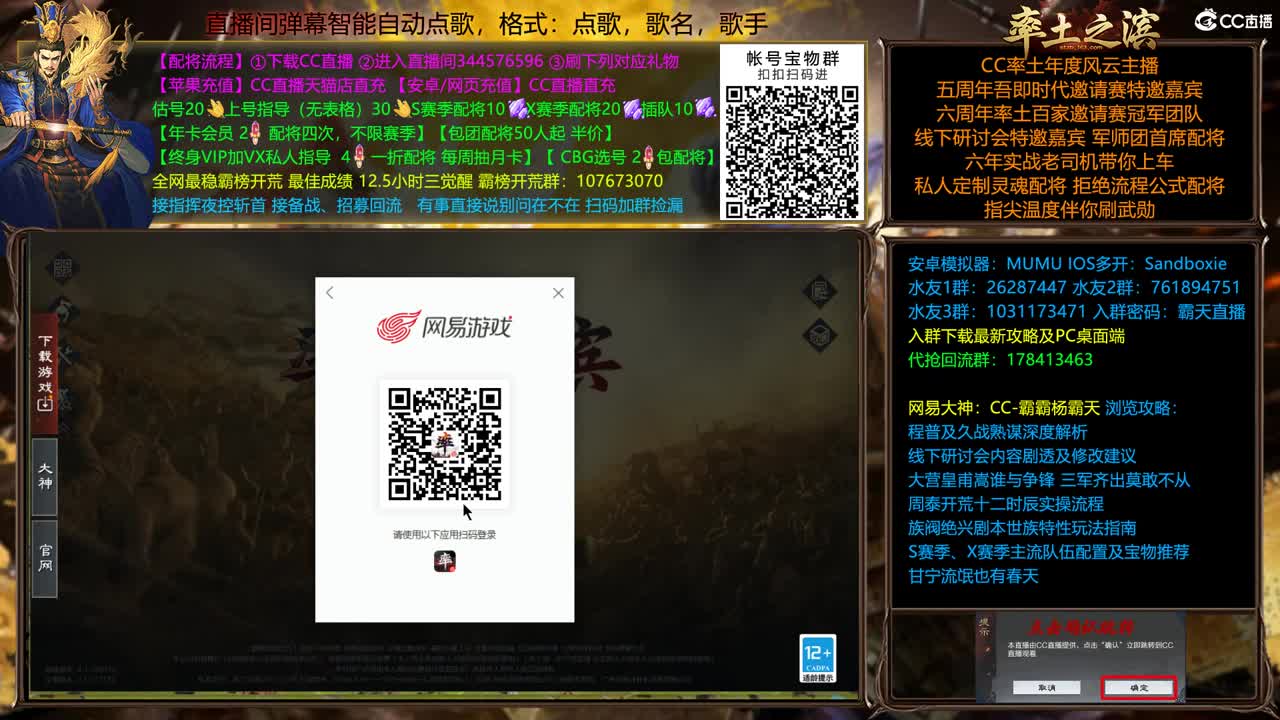The image size is (1280, 720).
Task: Click the login QR code in the center dialog
Action: tap(444, 444)
